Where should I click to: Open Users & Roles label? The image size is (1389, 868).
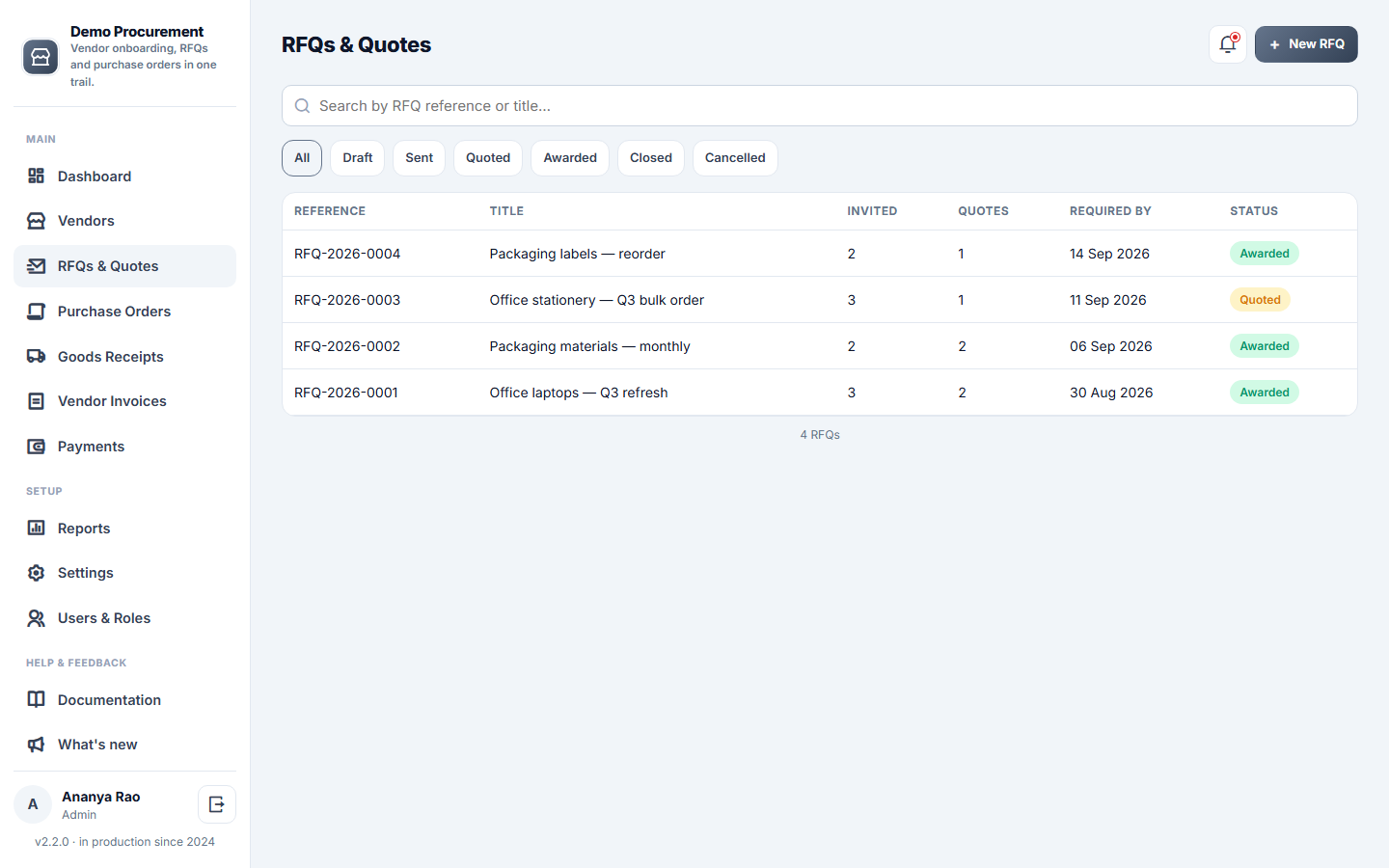click(x=104, y=618)
